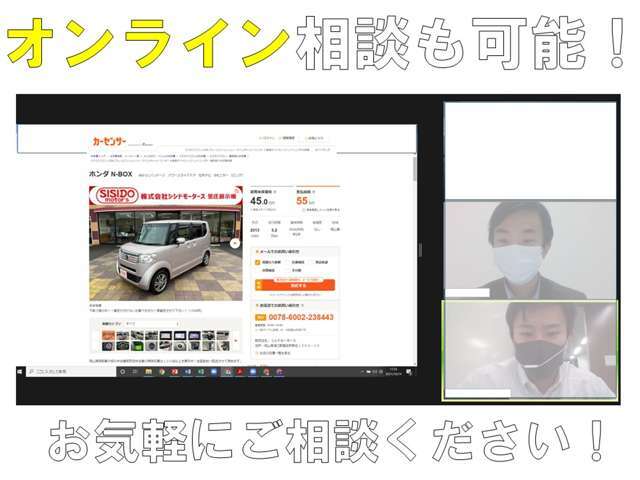This screenshot has height=480, width=640.
Task: Open Task View from taskbar
Action: [135, 372]
